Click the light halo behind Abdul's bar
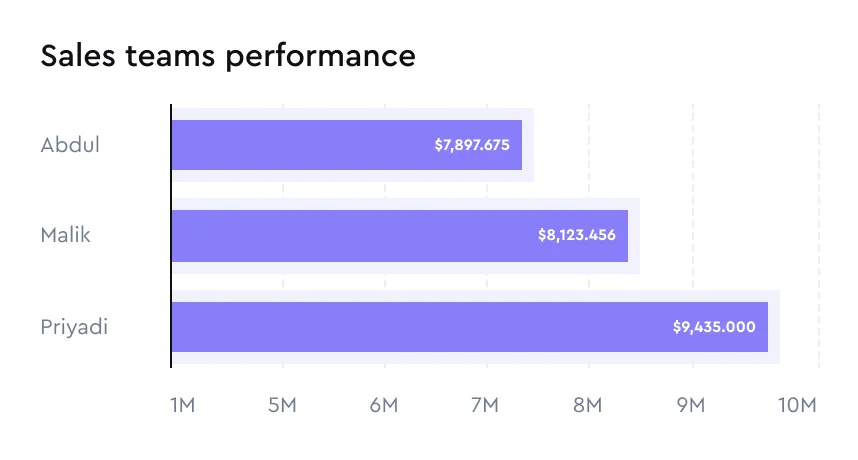This screenshot has width=858, height=460. click(528, 145)
